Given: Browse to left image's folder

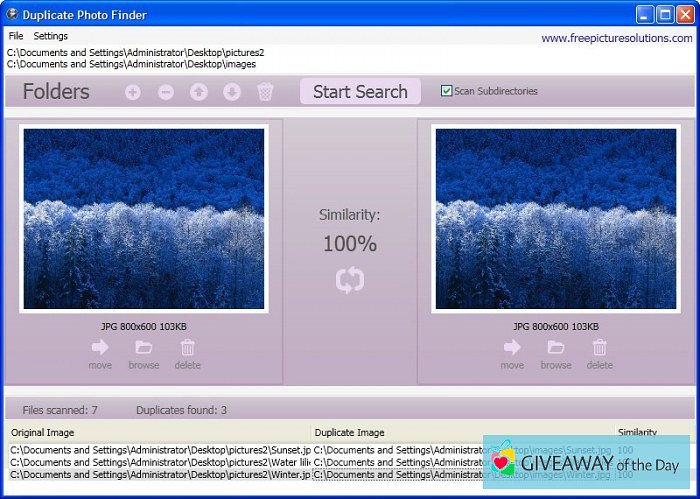Looking at the screenshot, I should [144, 353].
